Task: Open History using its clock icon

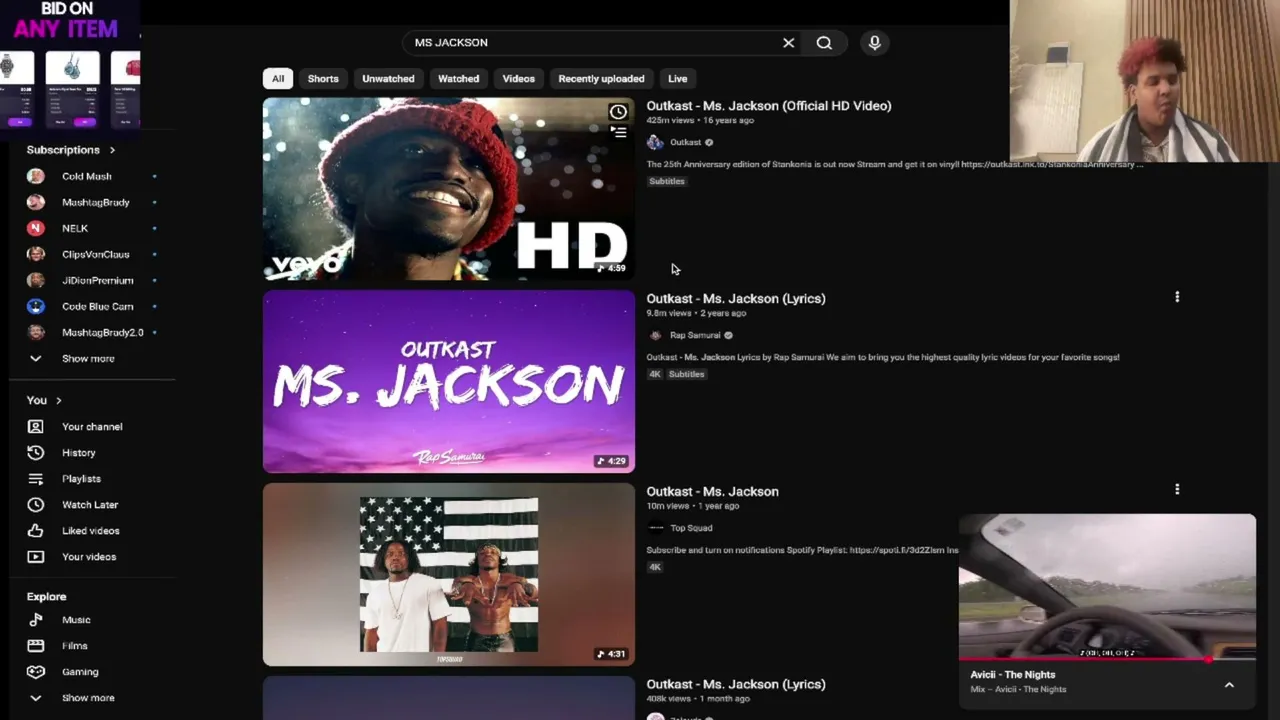Action: tap(36, 453)
